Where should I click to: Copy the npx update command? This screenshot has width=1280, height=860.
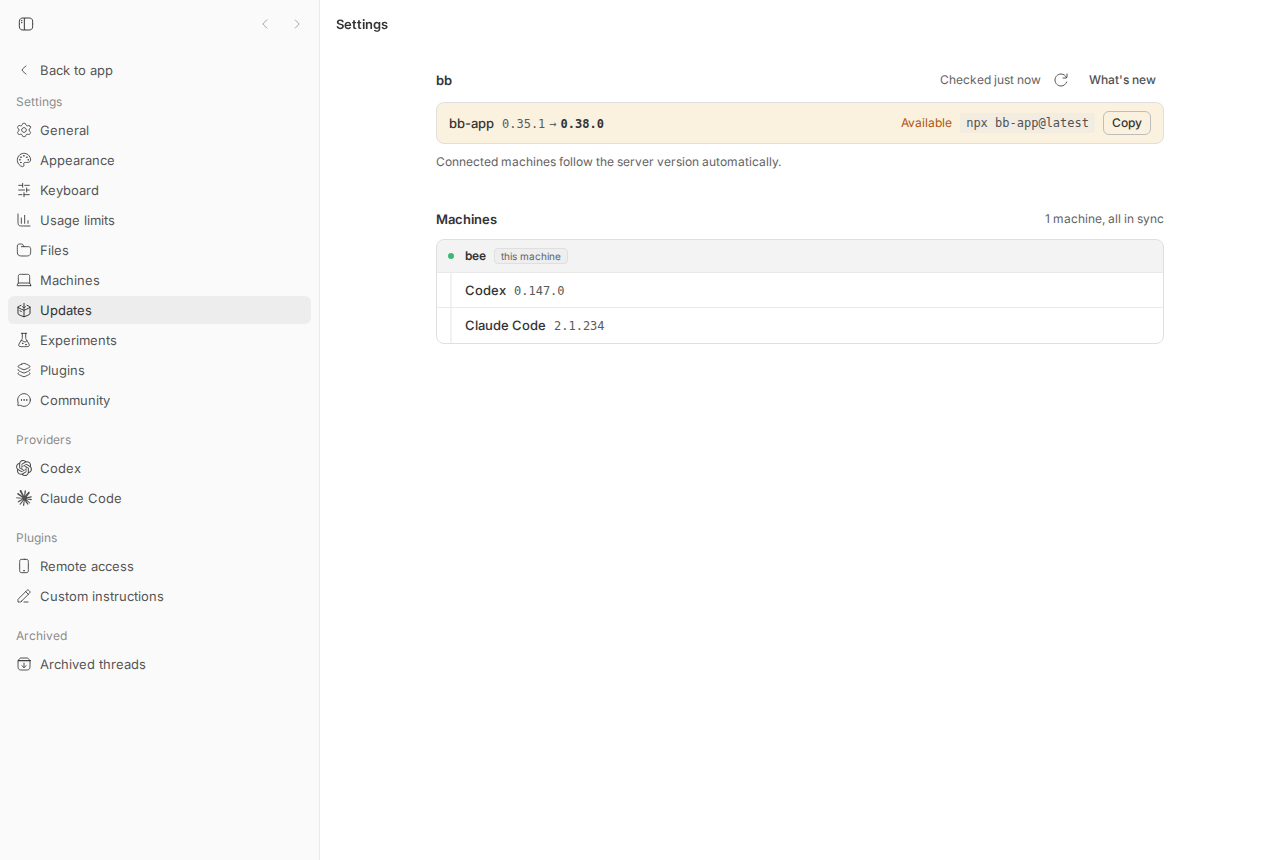(1126, 123)
